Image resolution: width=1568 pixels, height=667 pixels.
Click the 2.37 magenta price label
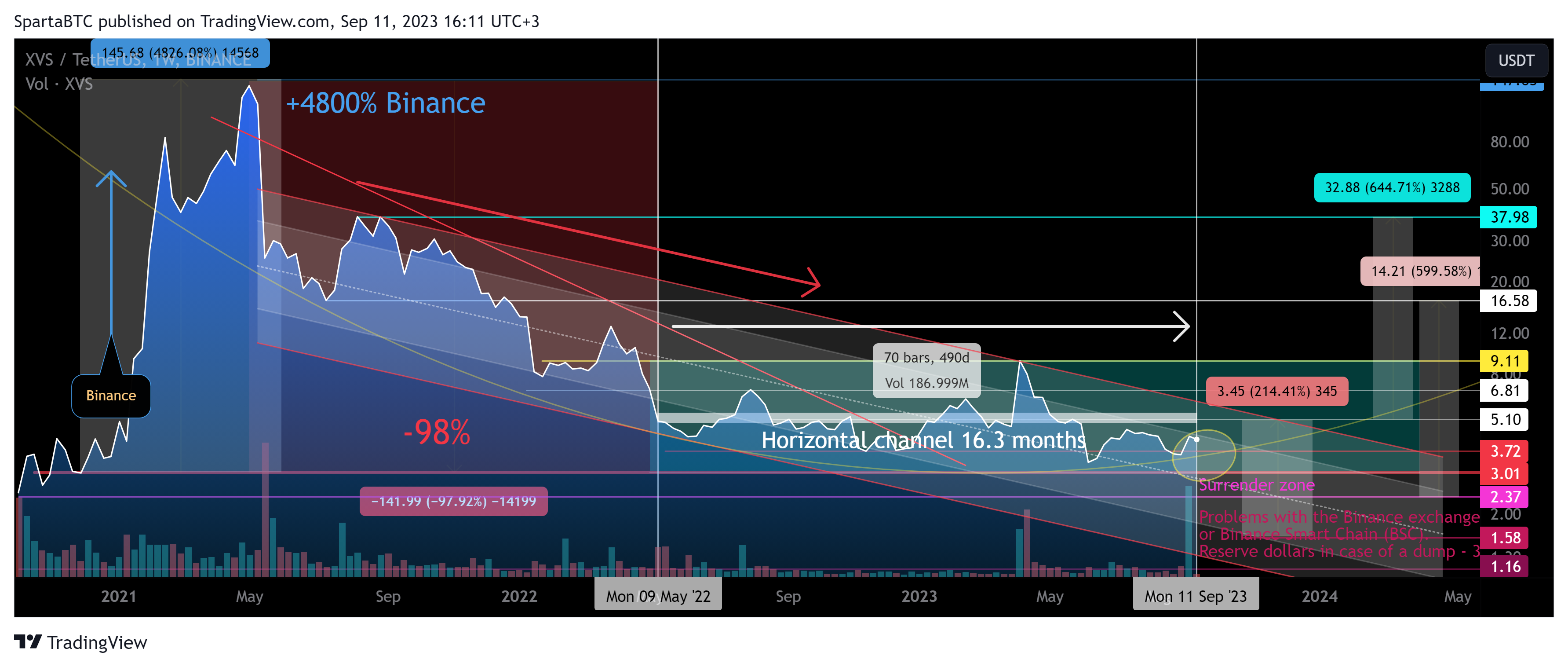pyautogui.click(x=1504, y=497)
